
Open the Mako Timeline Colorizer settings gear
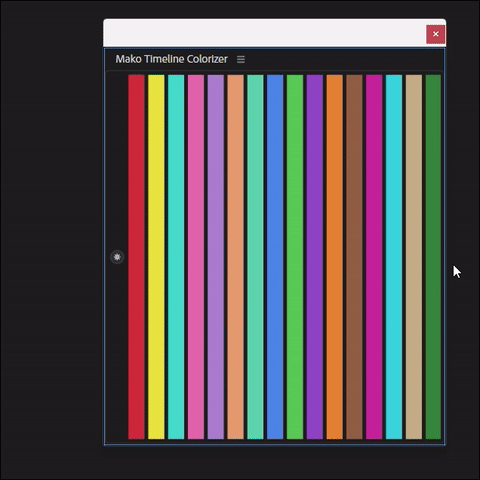117,257
